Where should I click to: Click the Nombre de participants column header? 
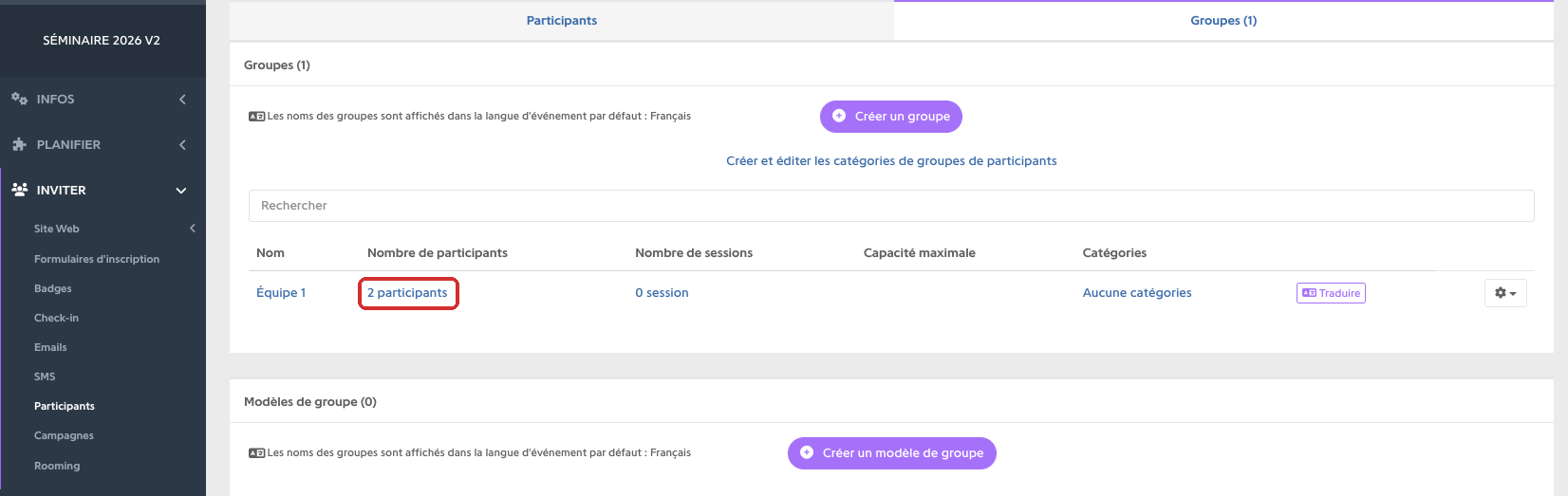point(438,253)
